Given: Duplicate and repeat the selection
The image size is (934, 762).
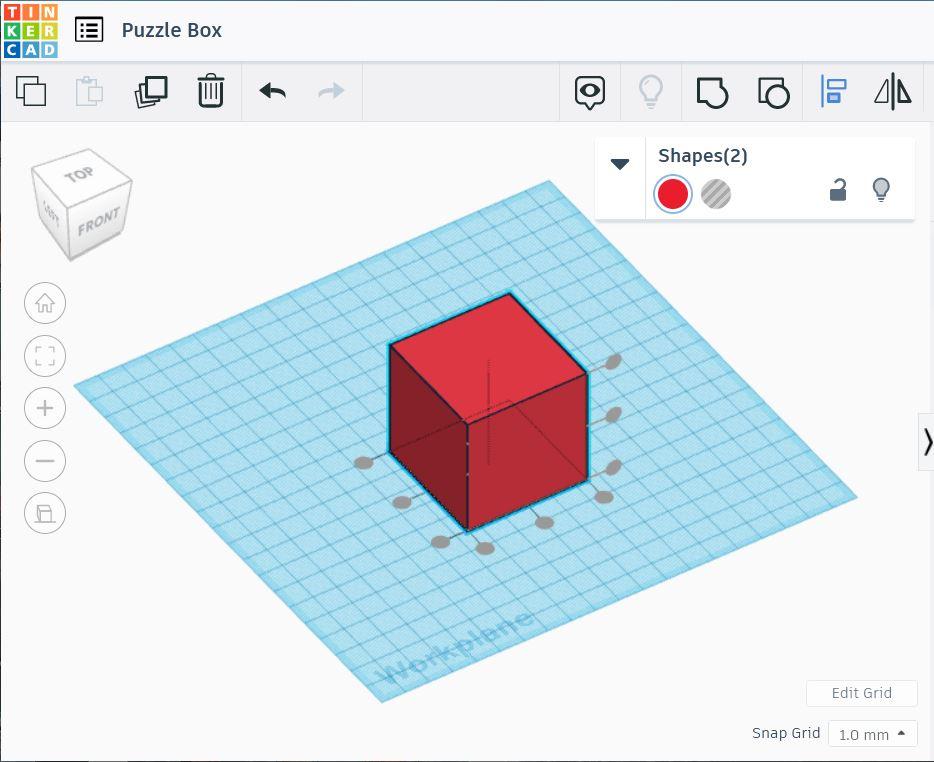Looking at the screenshot, I should click(151, 92).
